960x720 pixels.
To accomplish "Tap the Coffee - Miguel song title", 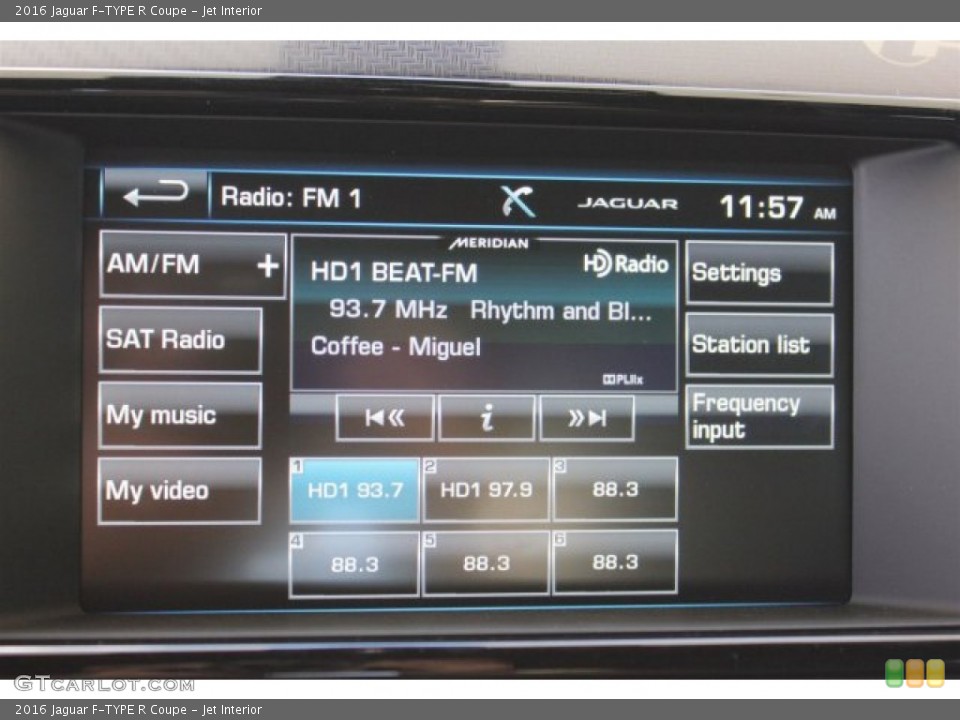I will coord(396,347).
